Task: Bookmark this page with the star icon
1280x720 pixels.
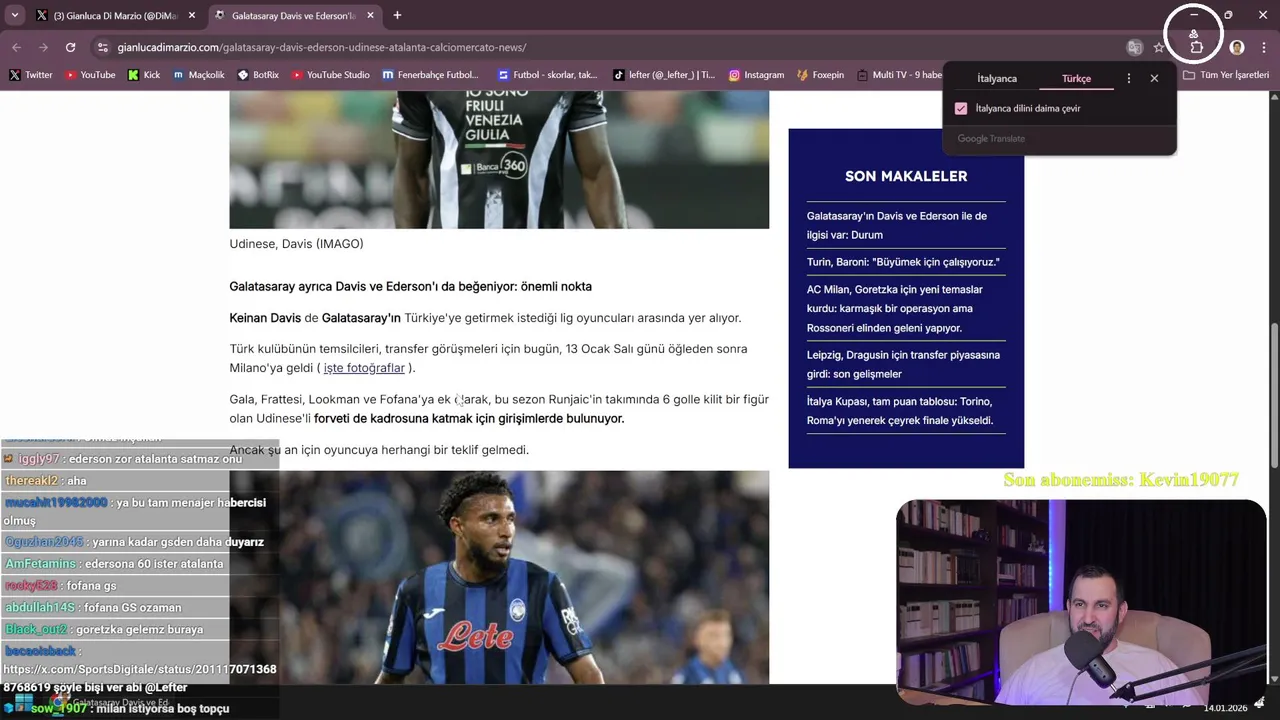Action: [x=1159, y=47]
